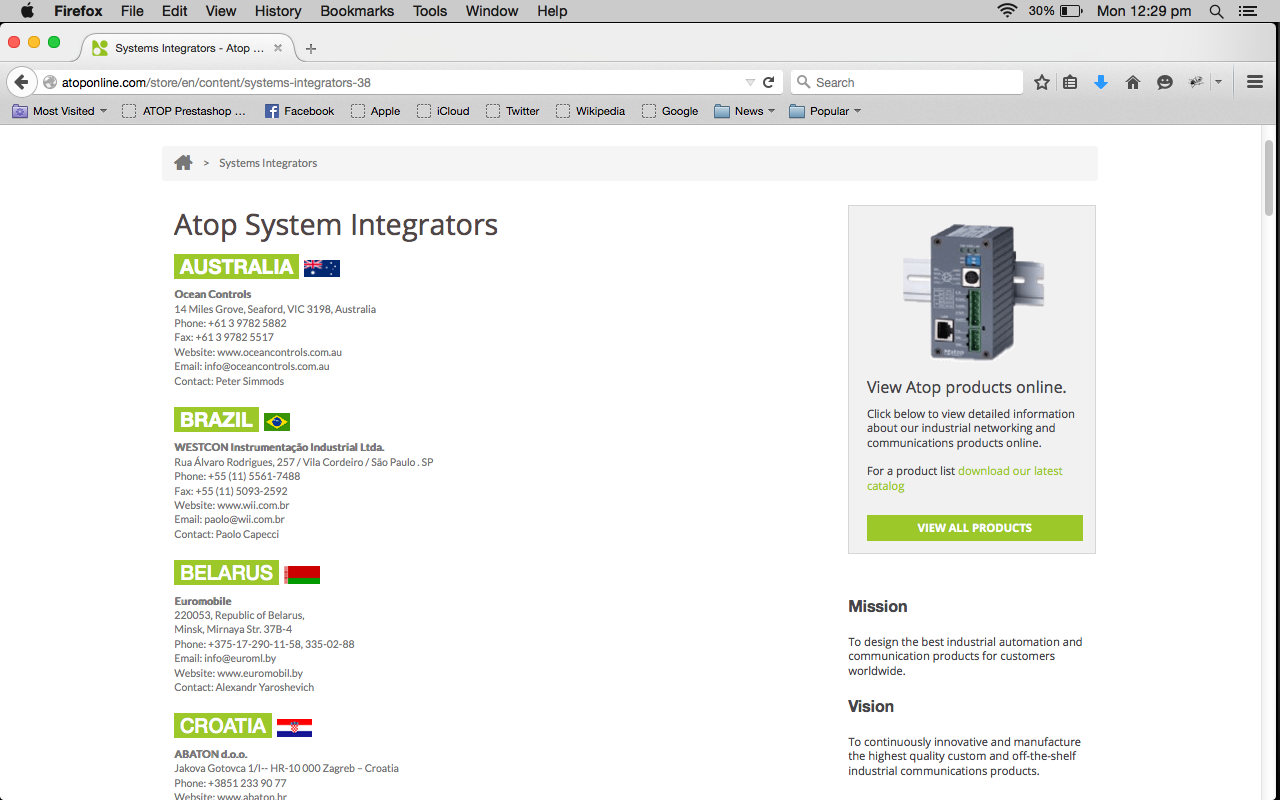Open the Apple menu

click(27, 11)
